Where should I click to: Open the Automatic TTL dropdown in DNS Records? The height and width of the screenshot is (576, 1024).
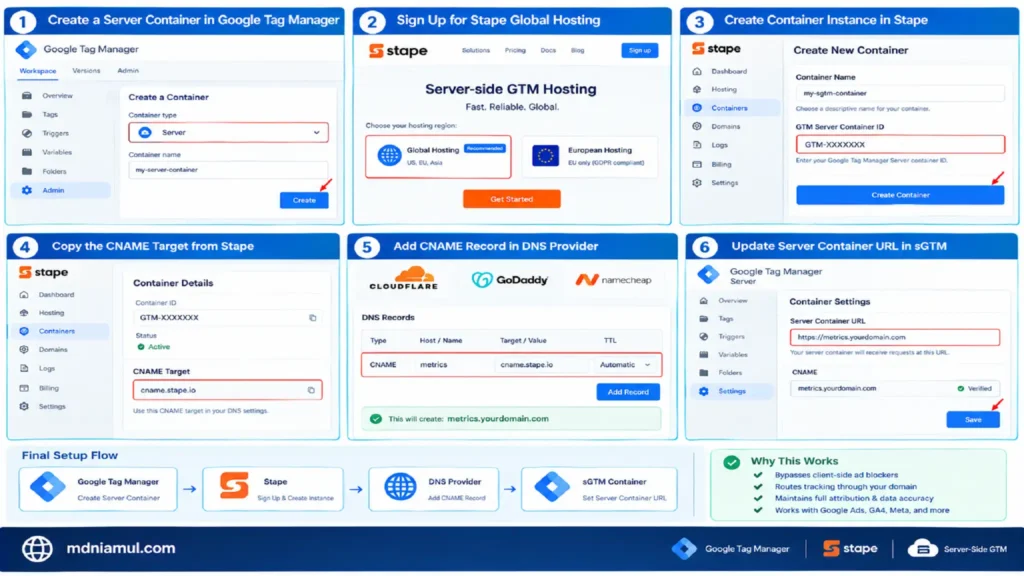[625, 365]
